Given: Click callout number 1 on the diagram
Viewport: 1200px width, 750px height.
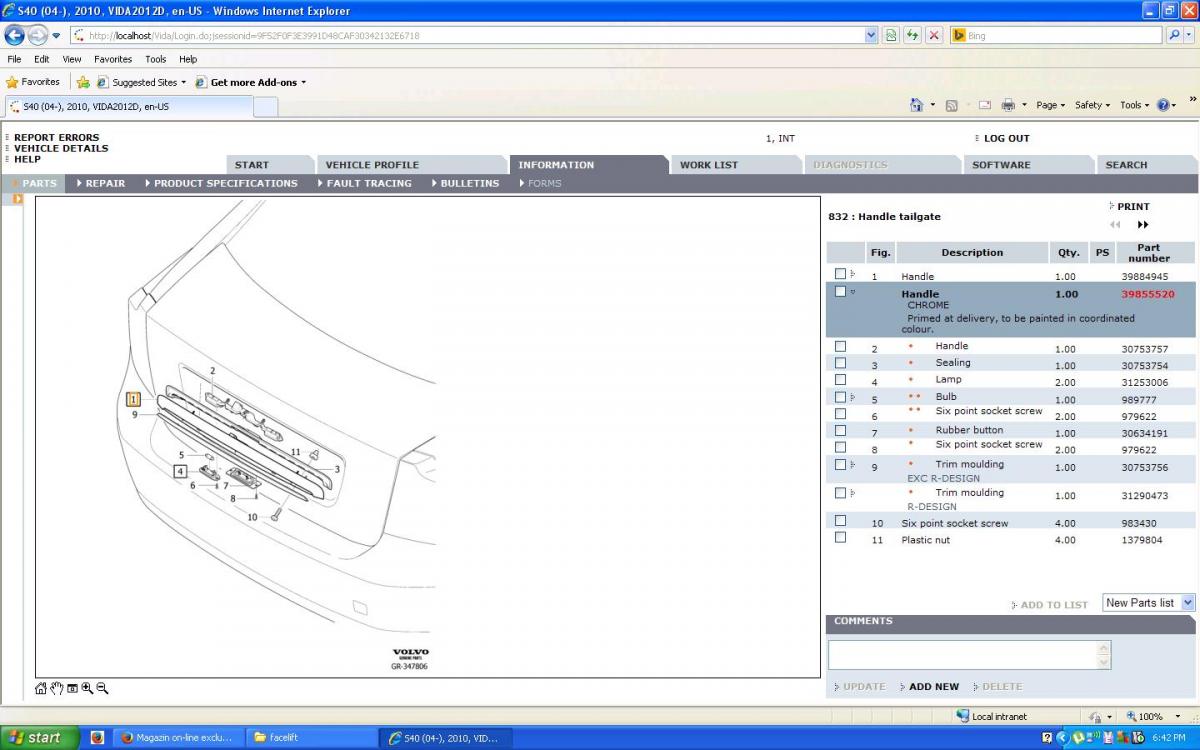Looking at the screenshot, I should click(133, 399).
